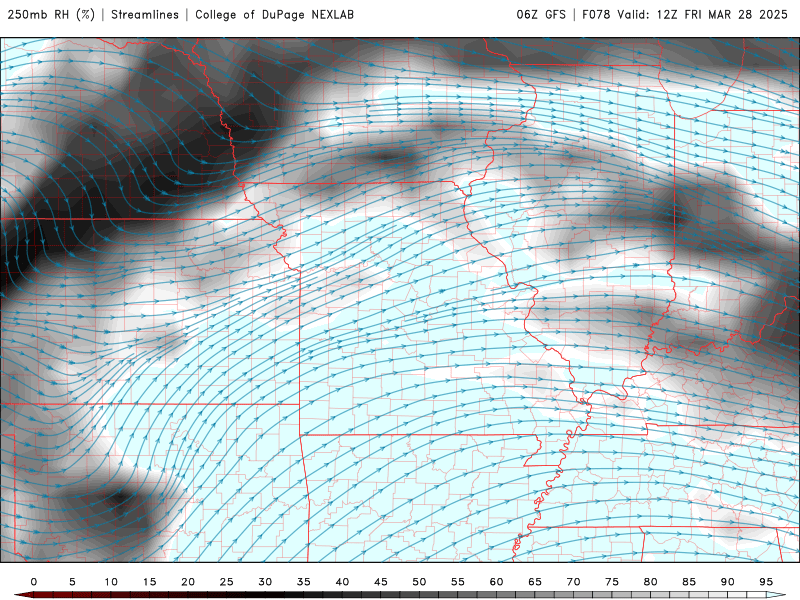800x600 pixels.
Task: Click the colorbar label "20"
Action: point(188,582)
